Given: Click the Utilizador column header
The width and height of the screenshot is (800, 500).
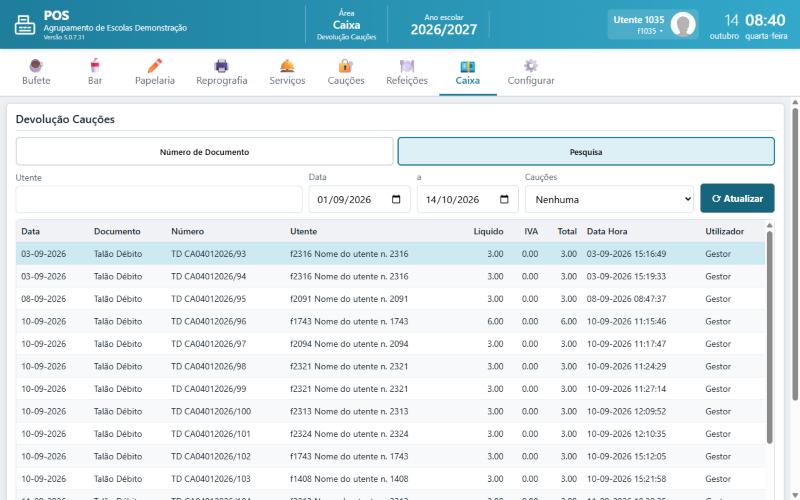Looking at the screenshot, I should pos(724,231).
